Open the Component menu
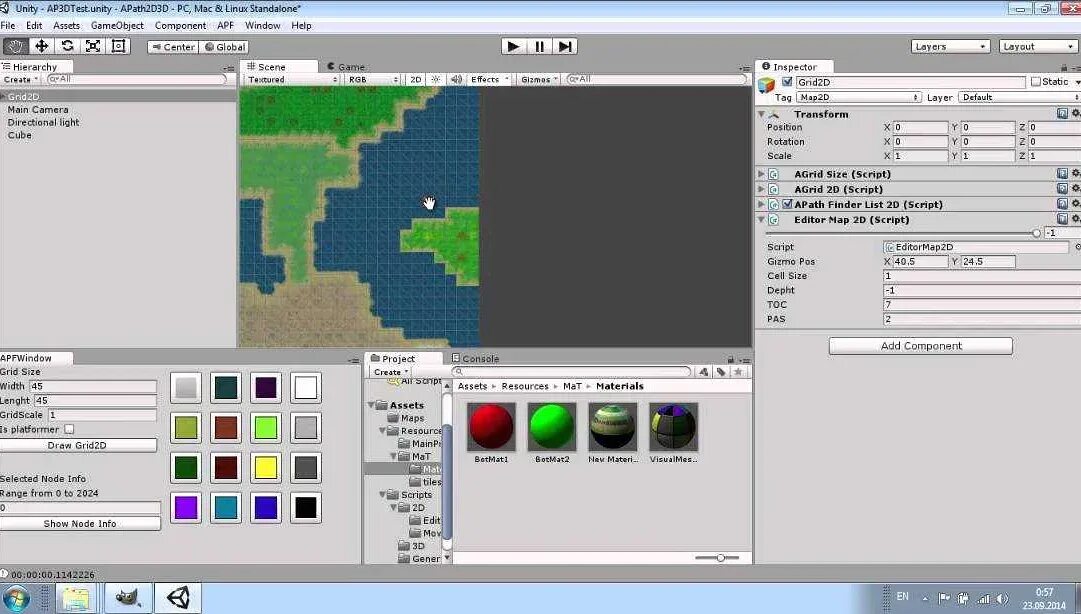1081x614 pixels. click(x=180, y=25)
